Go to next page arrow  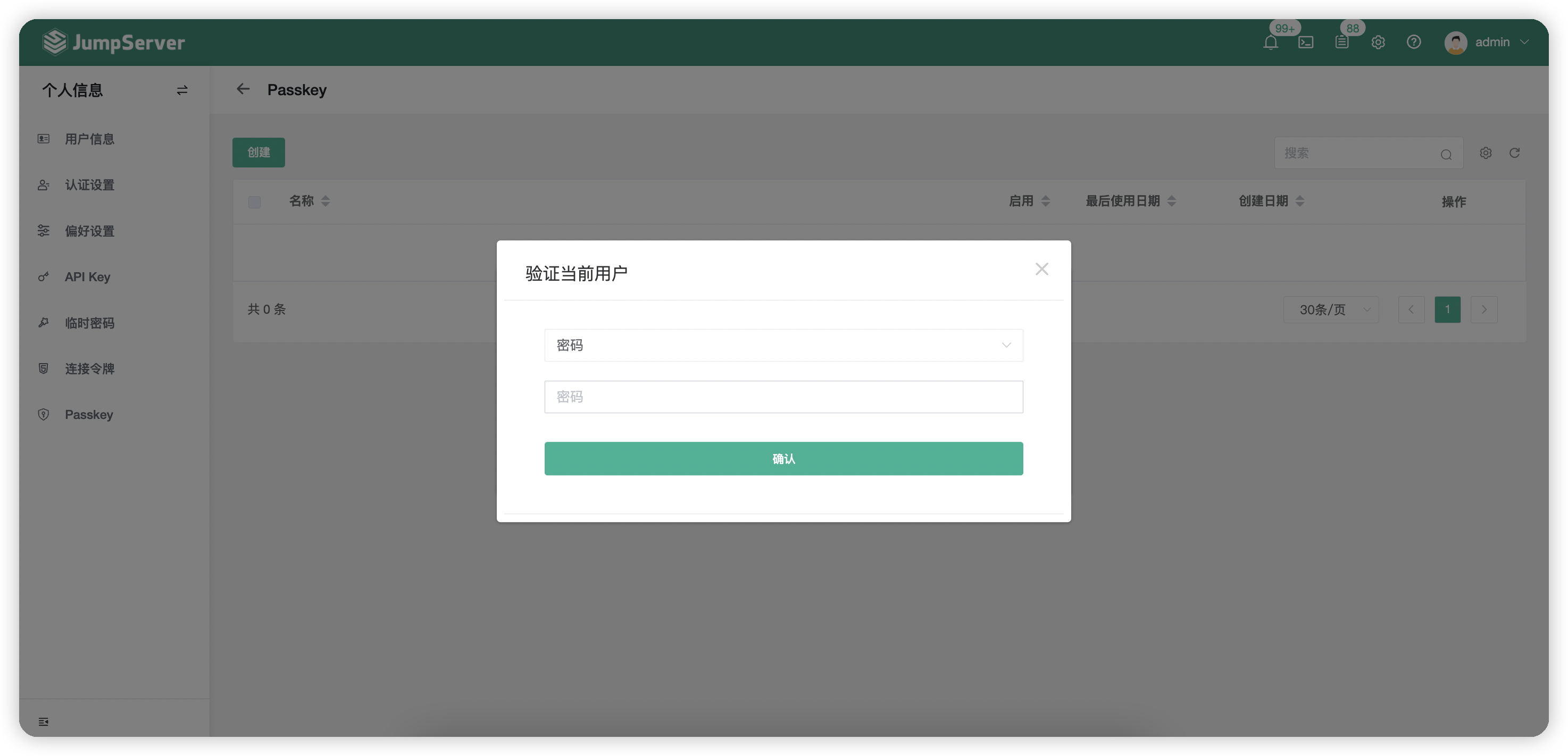(1484, 309)
